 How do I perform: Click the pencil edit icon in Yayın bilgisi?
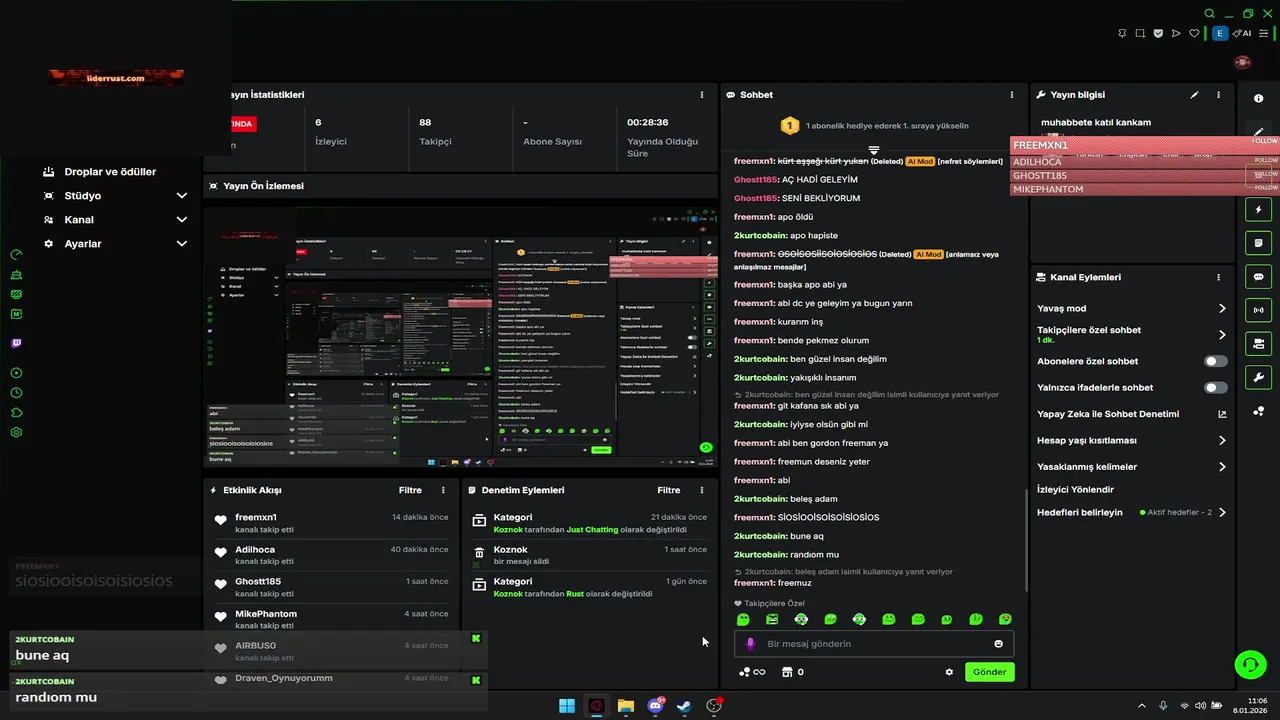(x=1194, y=95)
